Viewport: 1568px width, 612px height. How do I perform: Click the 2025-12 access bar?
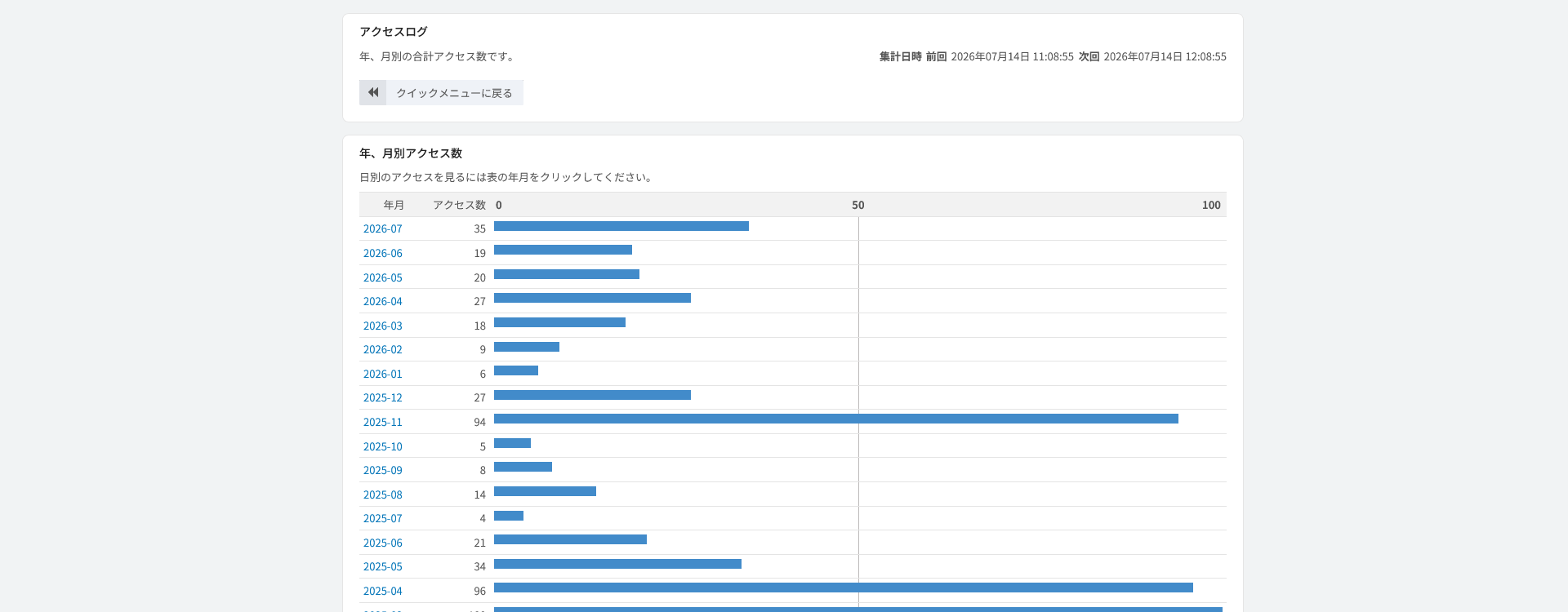(592, 395)
